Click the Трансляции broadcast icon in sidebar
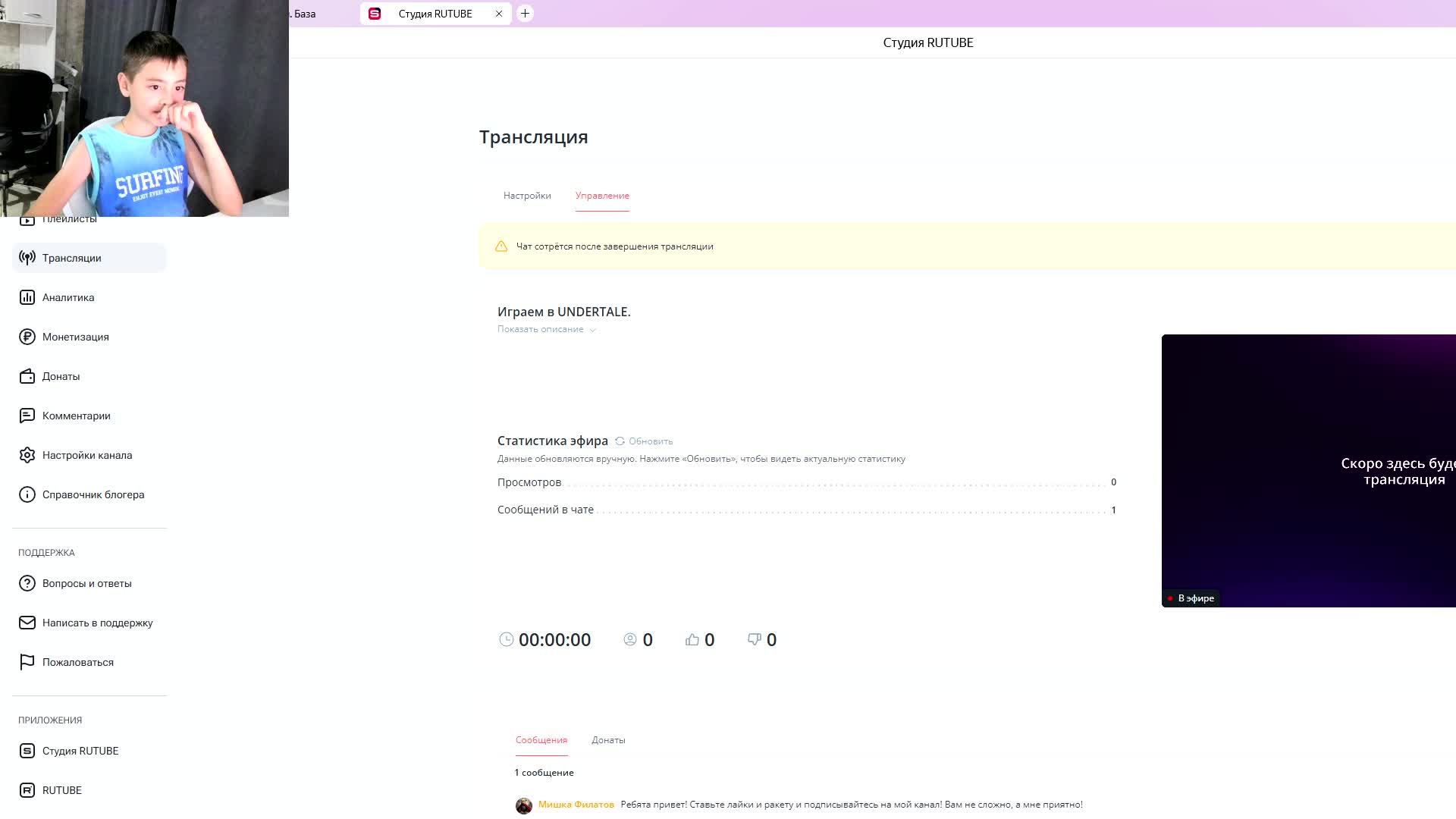Viewport: 1456px width, 819px height. pyautogui.click(x=27, y=258)
